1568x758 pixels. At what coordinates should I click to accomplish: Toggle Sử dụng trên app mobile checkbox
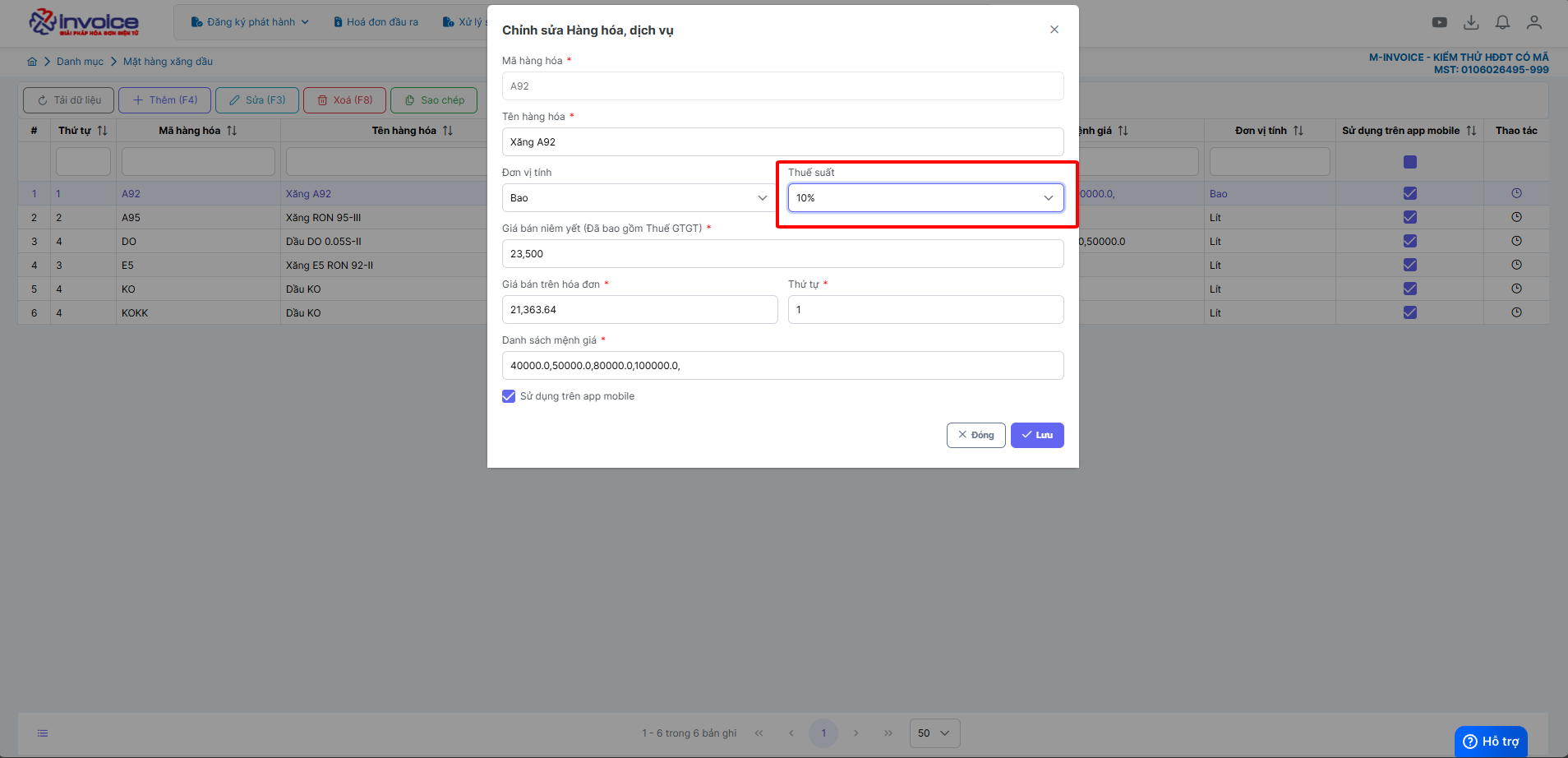tap(509, 396)
